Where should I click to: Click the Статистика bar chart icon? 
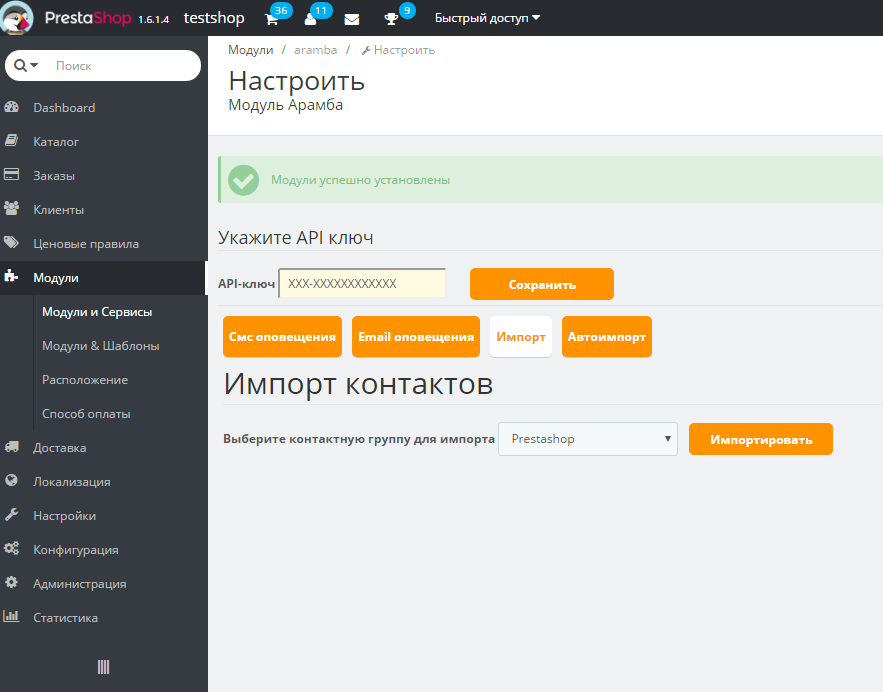tap(11, 617)
